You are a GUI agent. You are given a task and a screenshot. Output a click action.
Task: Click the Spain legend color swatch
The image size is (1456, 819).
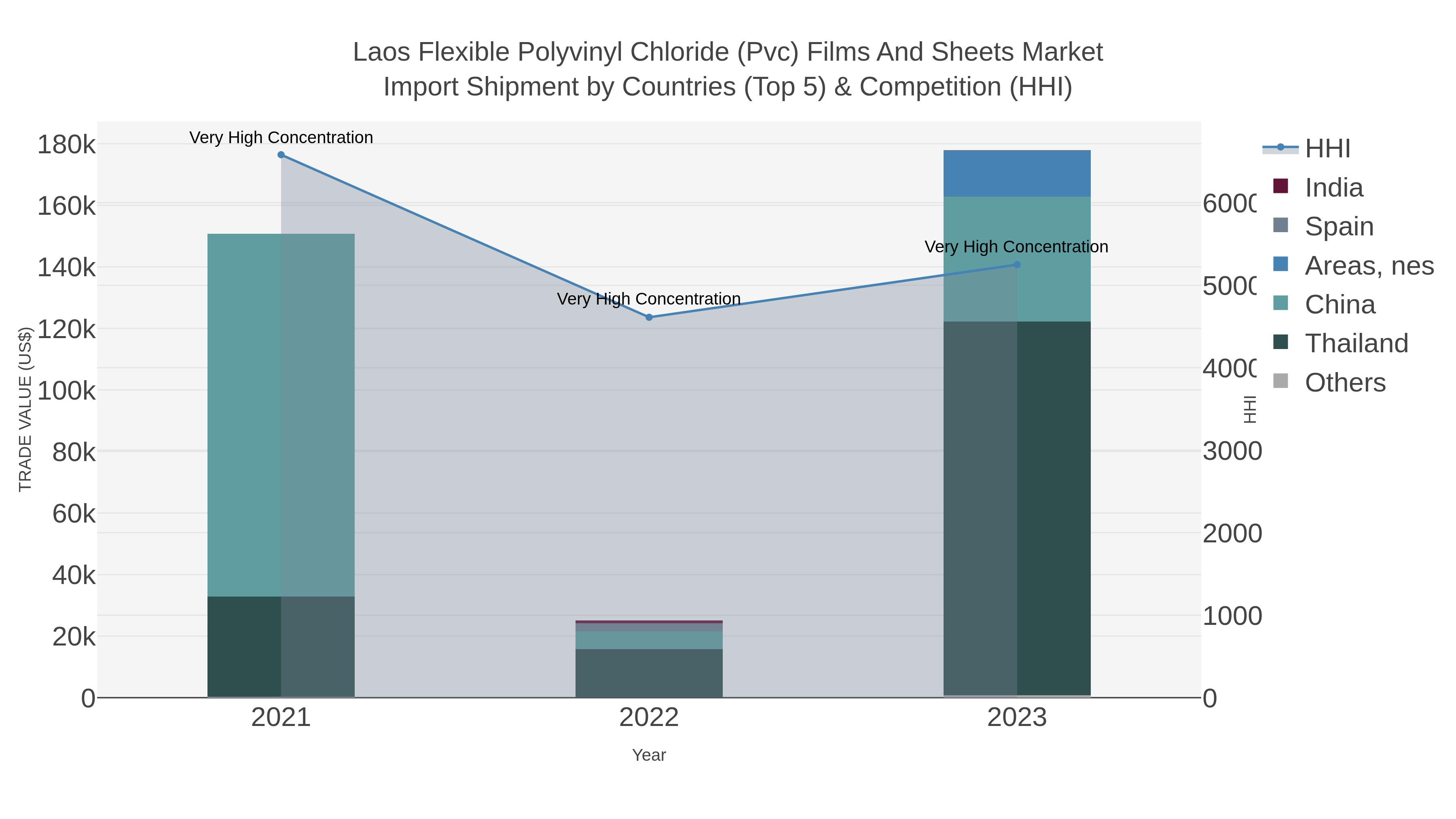[x=1280, y=225]
